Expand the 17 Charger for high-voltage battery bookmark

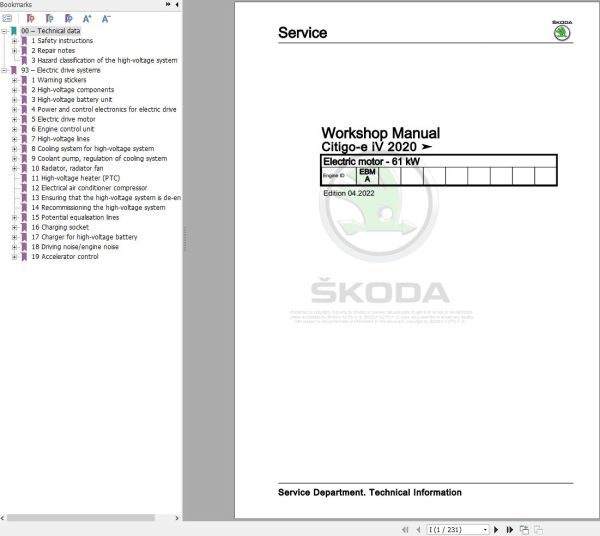[15, 237]
